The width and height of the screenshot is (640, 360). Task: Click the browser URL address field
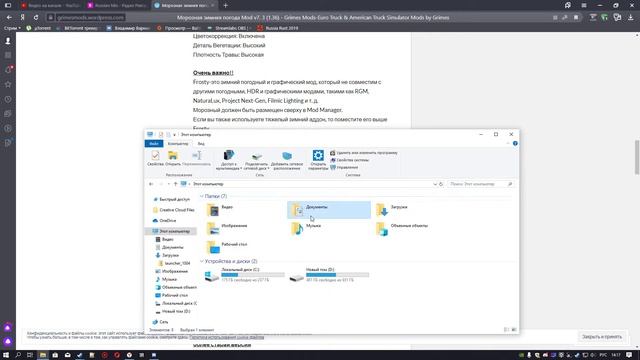click(x=90, y=18)
